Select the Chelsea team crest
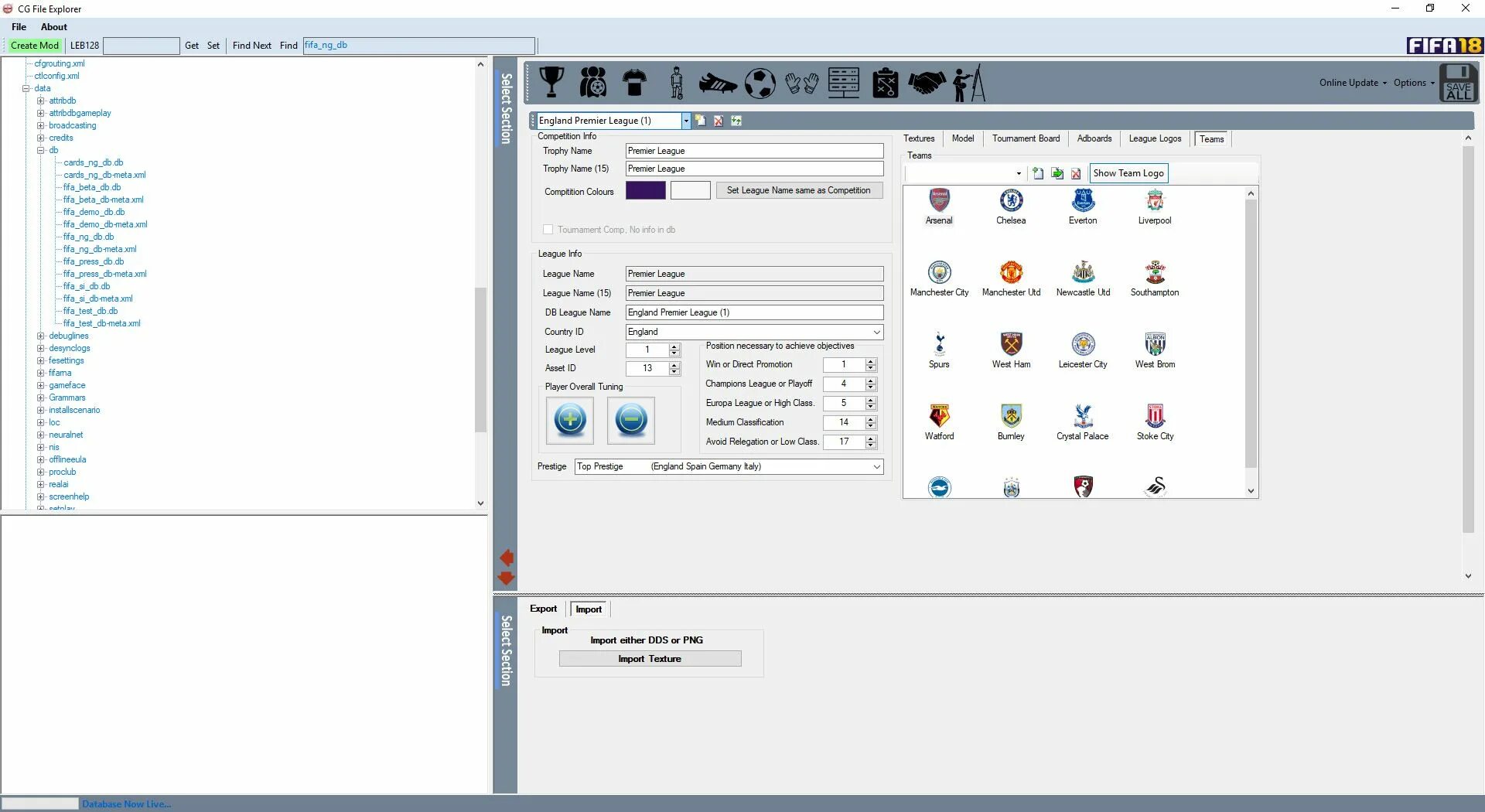This screenshot has width=1485, height=812. pyautogui.click(x=1011, y=201)
